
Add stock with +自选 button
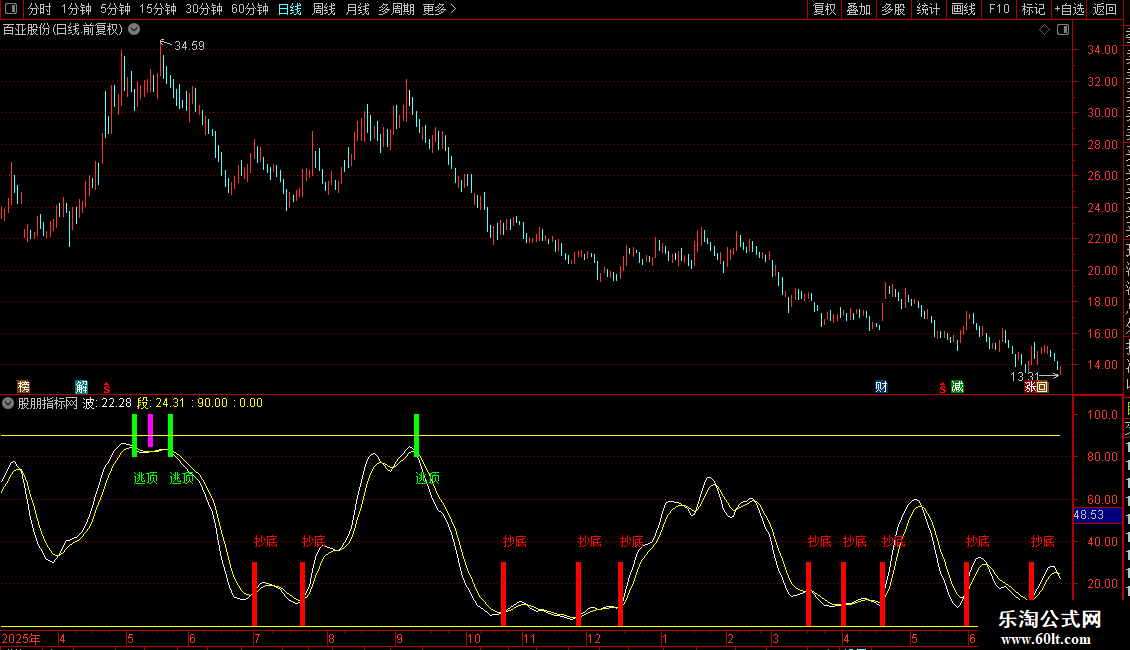click(x=1069, y=9)
